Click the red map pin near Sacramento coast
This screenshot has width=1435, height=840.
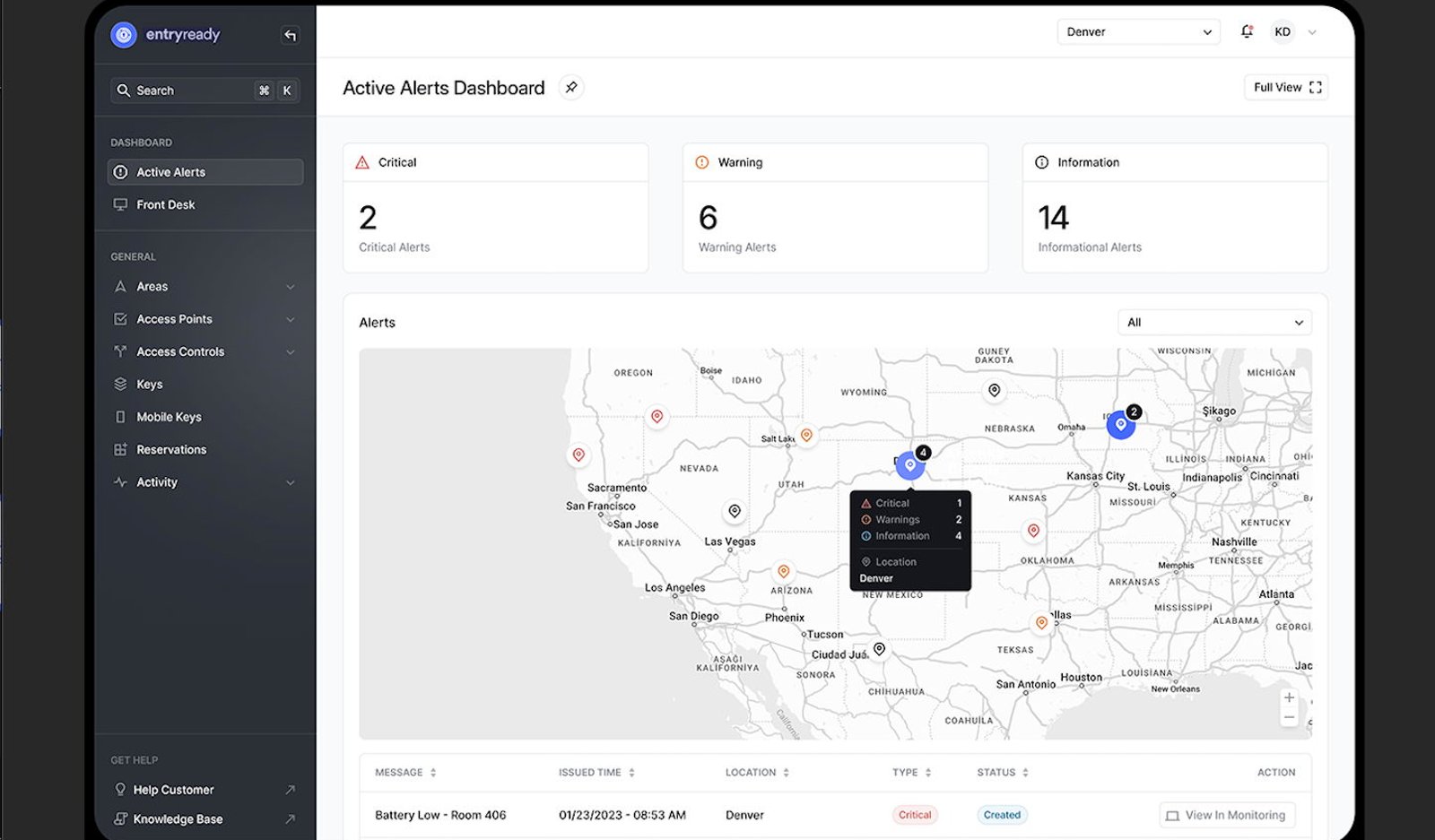click(x=578, y=455)
